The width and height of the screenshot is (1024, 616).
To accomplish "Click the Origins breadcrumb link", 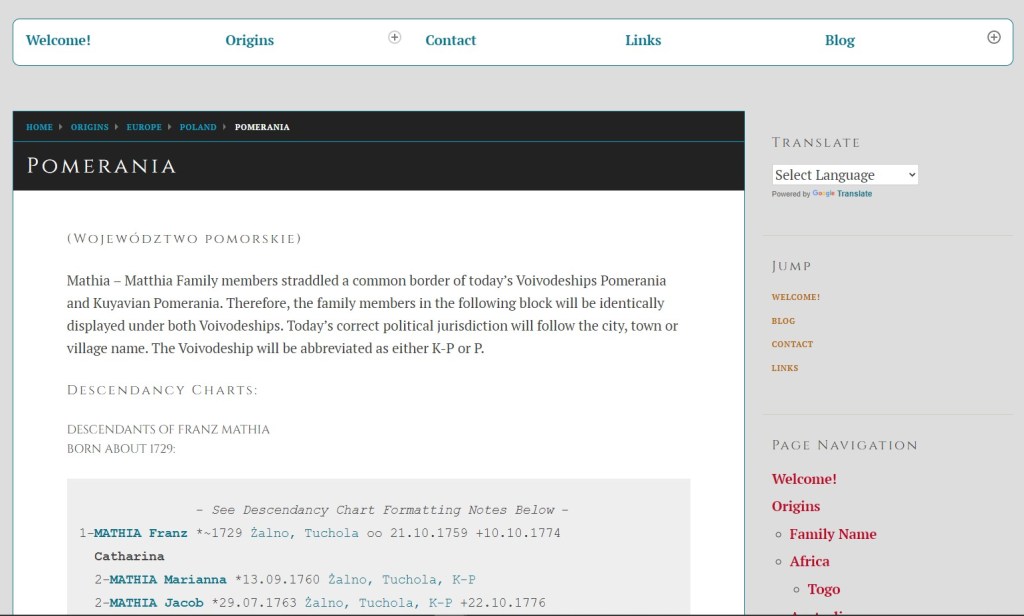I will [x=90, y=127].
